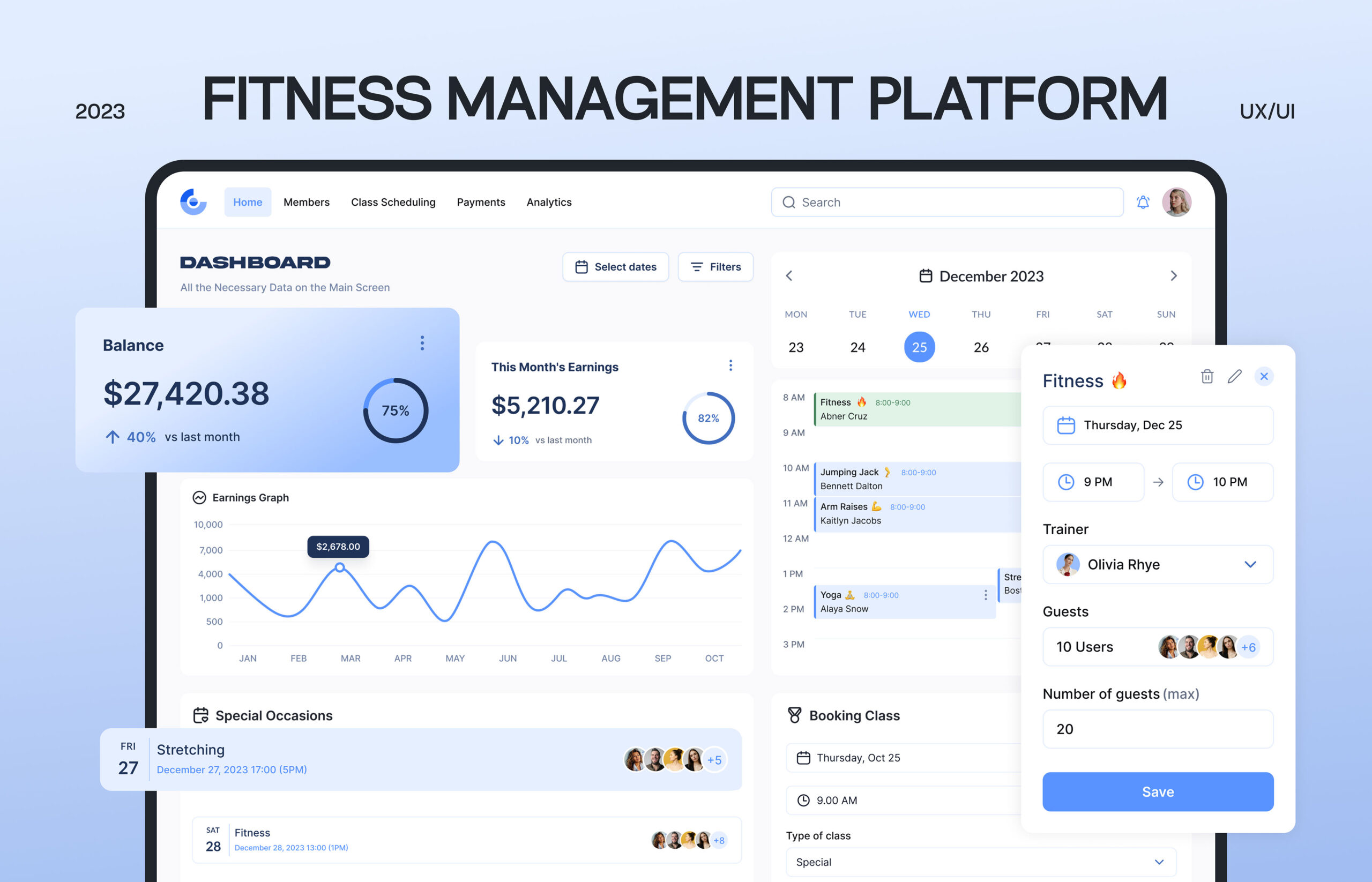The image size is (1372, 882).
Task: Select Monday 23 in the calendar
Action: click(796, 347)
